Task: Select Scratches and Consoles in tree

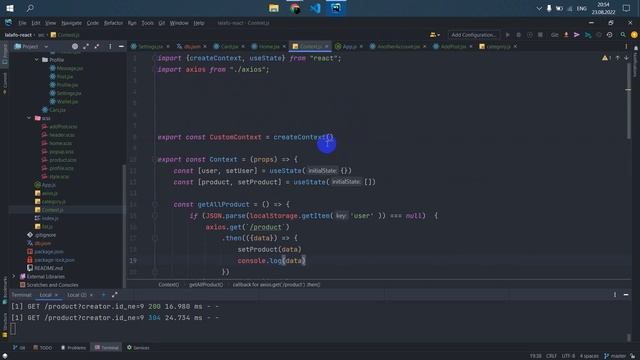Action: 49,285
